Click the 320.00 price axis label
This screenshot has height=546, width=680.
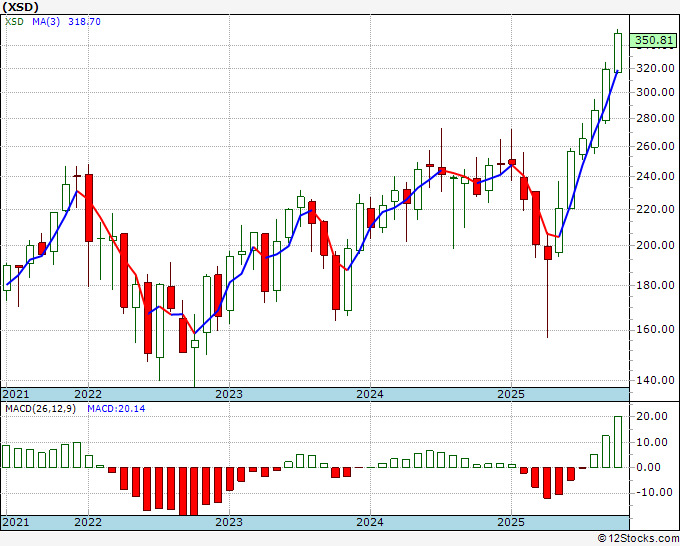(655, 68)
